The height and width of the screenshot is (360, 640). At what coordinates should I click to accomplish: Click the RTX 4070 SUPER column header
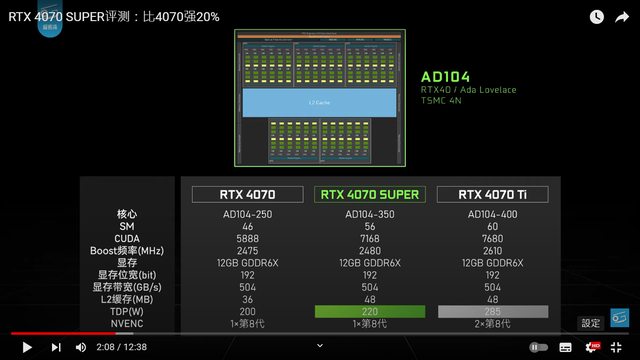tap(370, 194)
